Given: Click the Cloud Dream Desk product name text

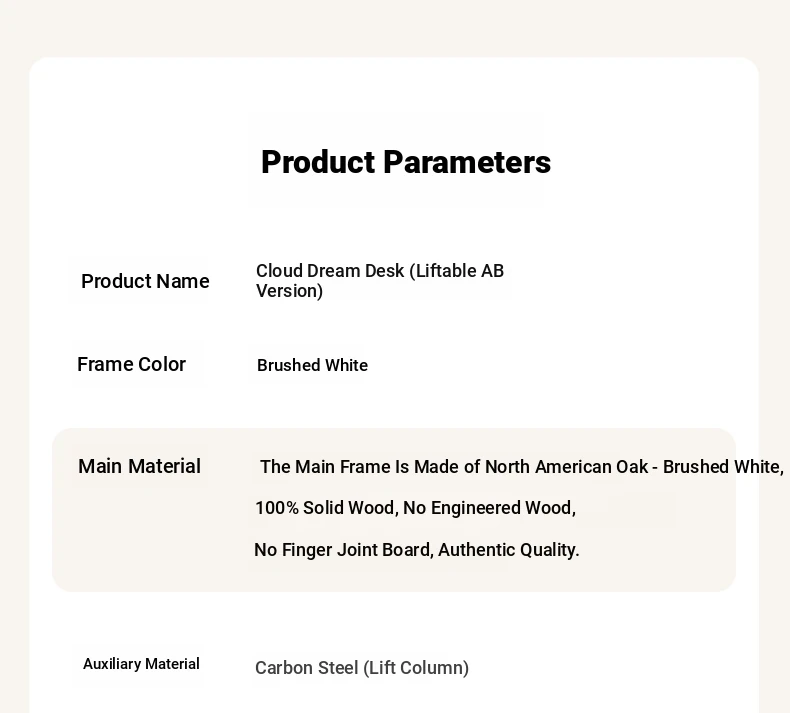Looking at the screenshot, I should (x=380, y=281).
